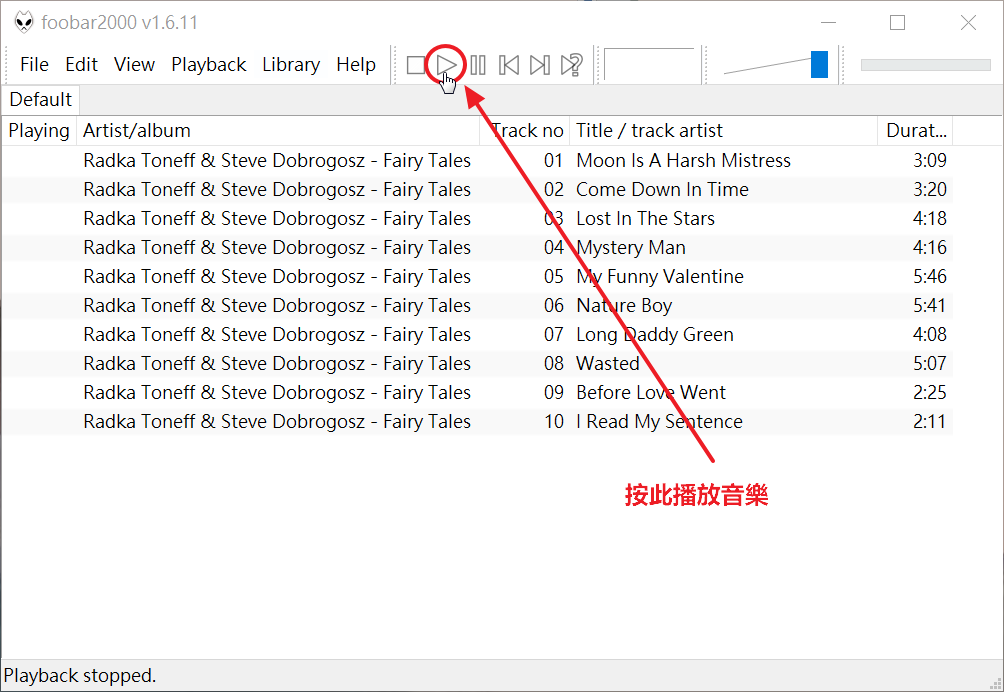Viewport: 1004px width, 692px height.
Task: Click the Playback stopped status bar text
Action: pyautogui.click(x=80, y=676)
